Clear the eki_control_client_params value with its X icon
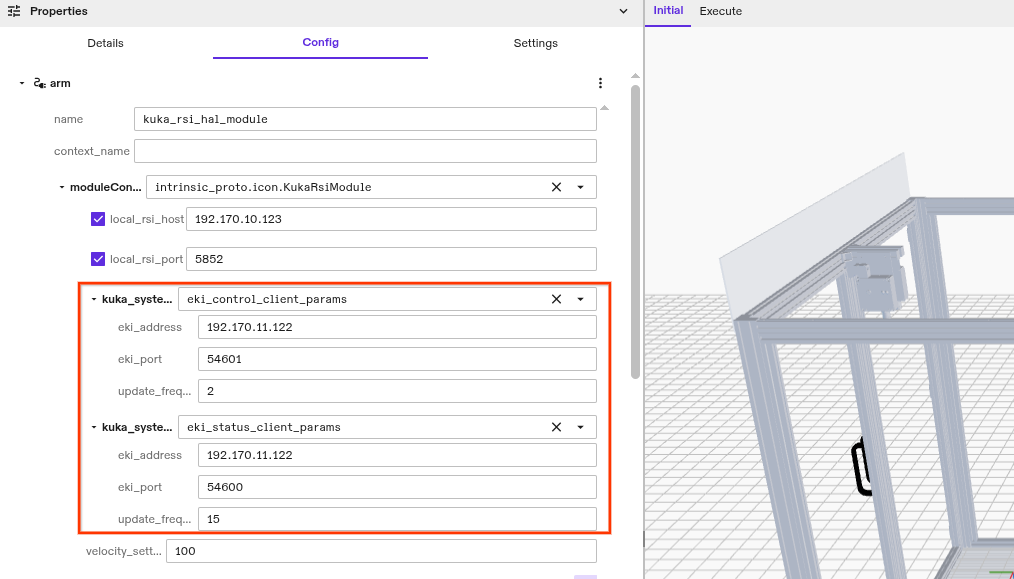1014x579 pixels. click(556, 298)
